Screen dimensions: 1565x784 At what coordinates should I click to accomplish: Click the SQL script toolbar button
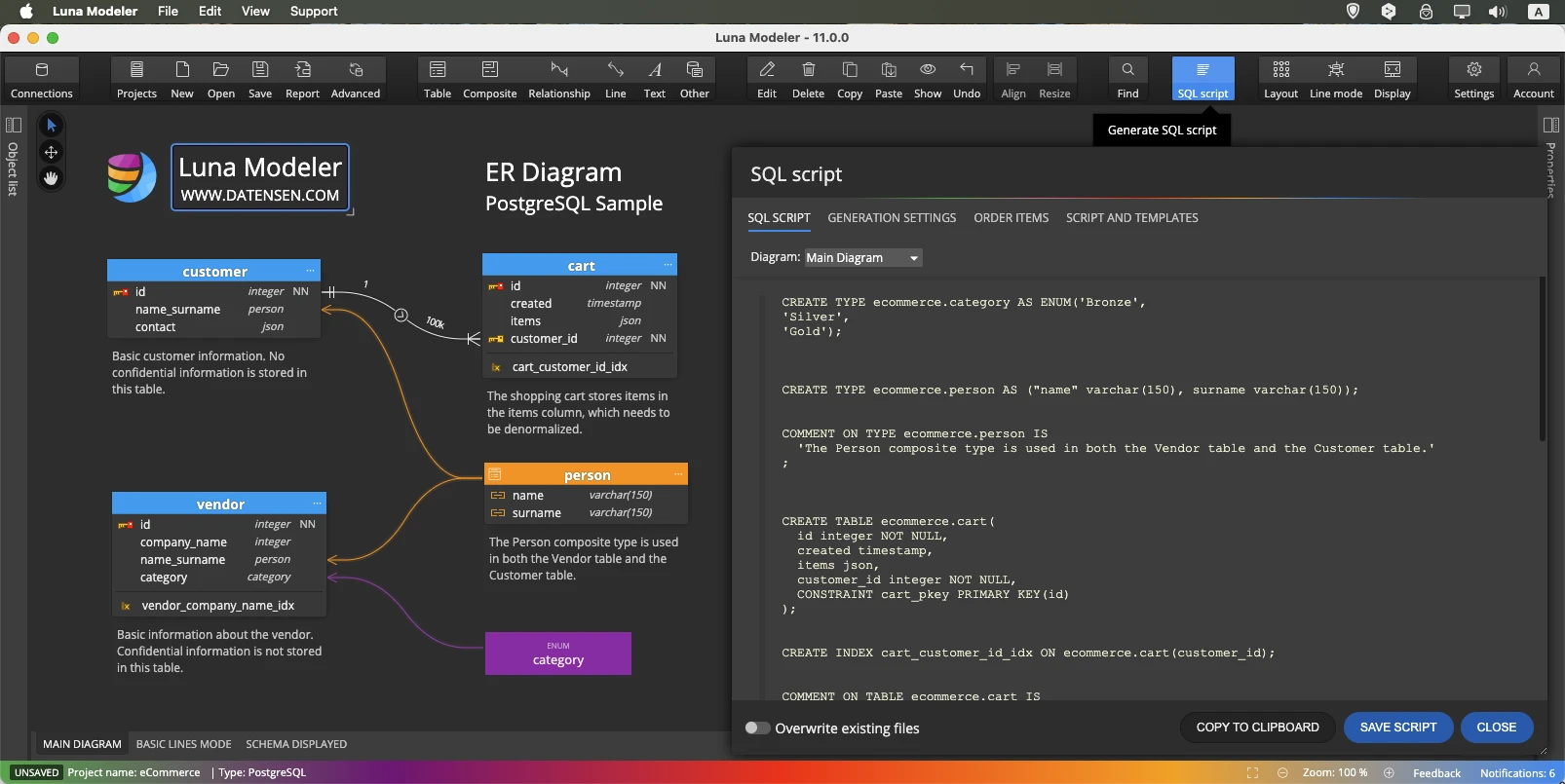[1202, 79]
